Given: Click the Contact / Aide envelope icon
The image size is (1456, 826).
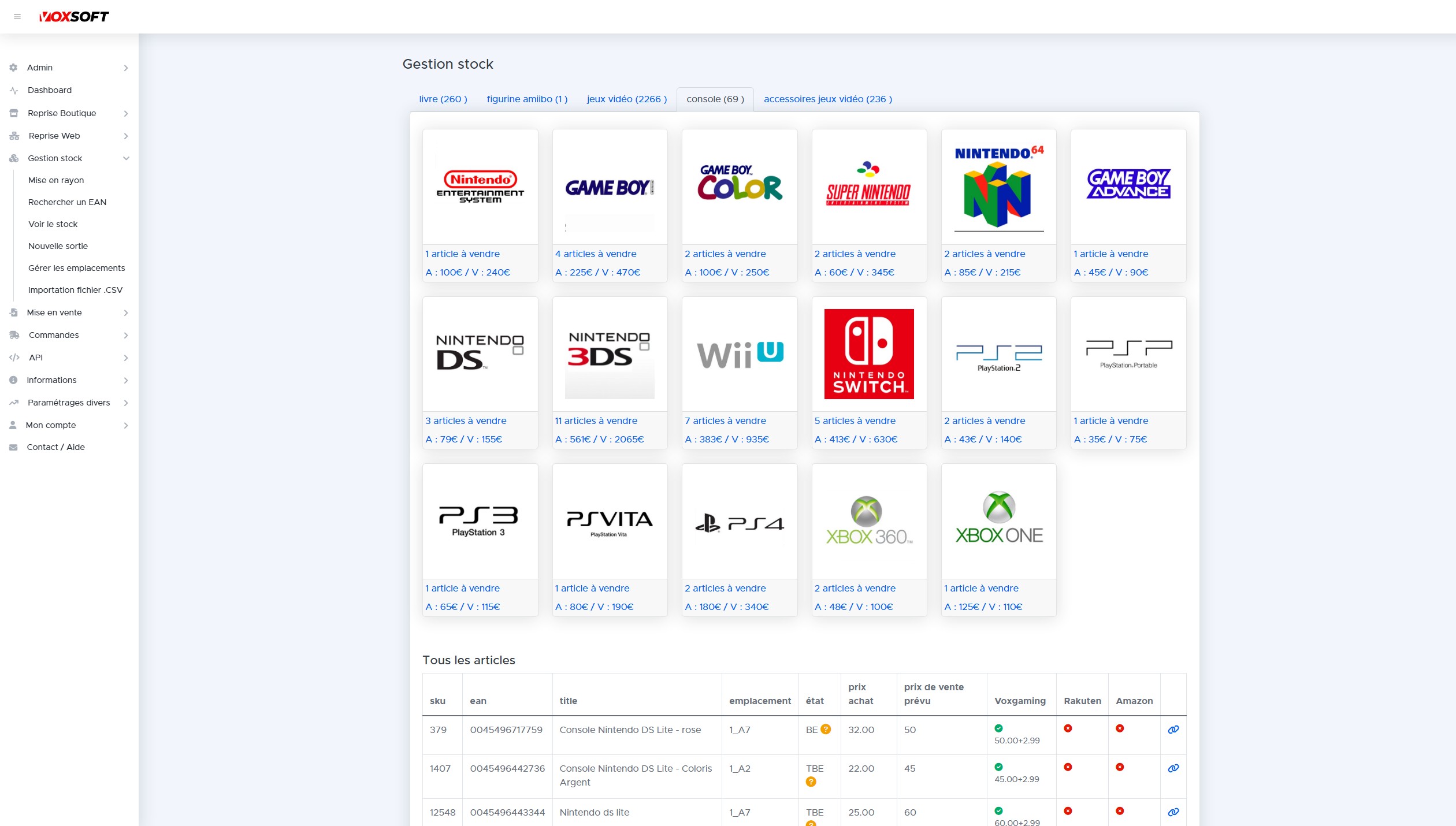Looking at the screenshot, I should [x=13, y=447].
